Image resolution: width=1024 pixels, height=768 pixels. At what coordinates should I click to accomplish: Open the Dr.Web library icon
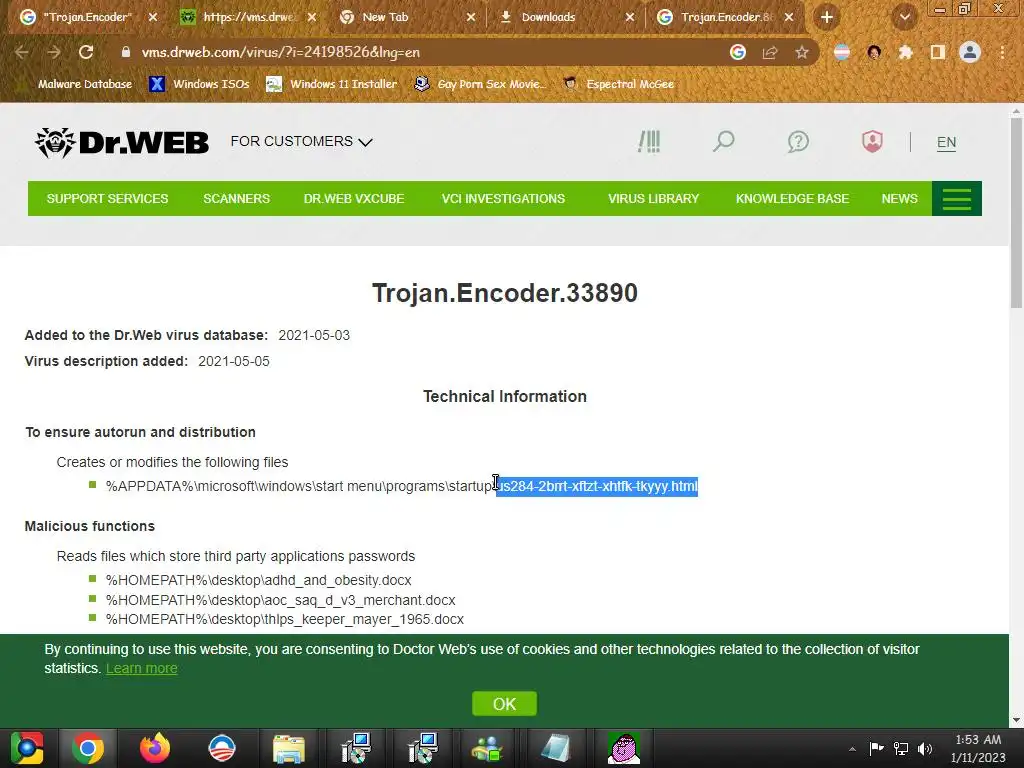click(649, 141)
